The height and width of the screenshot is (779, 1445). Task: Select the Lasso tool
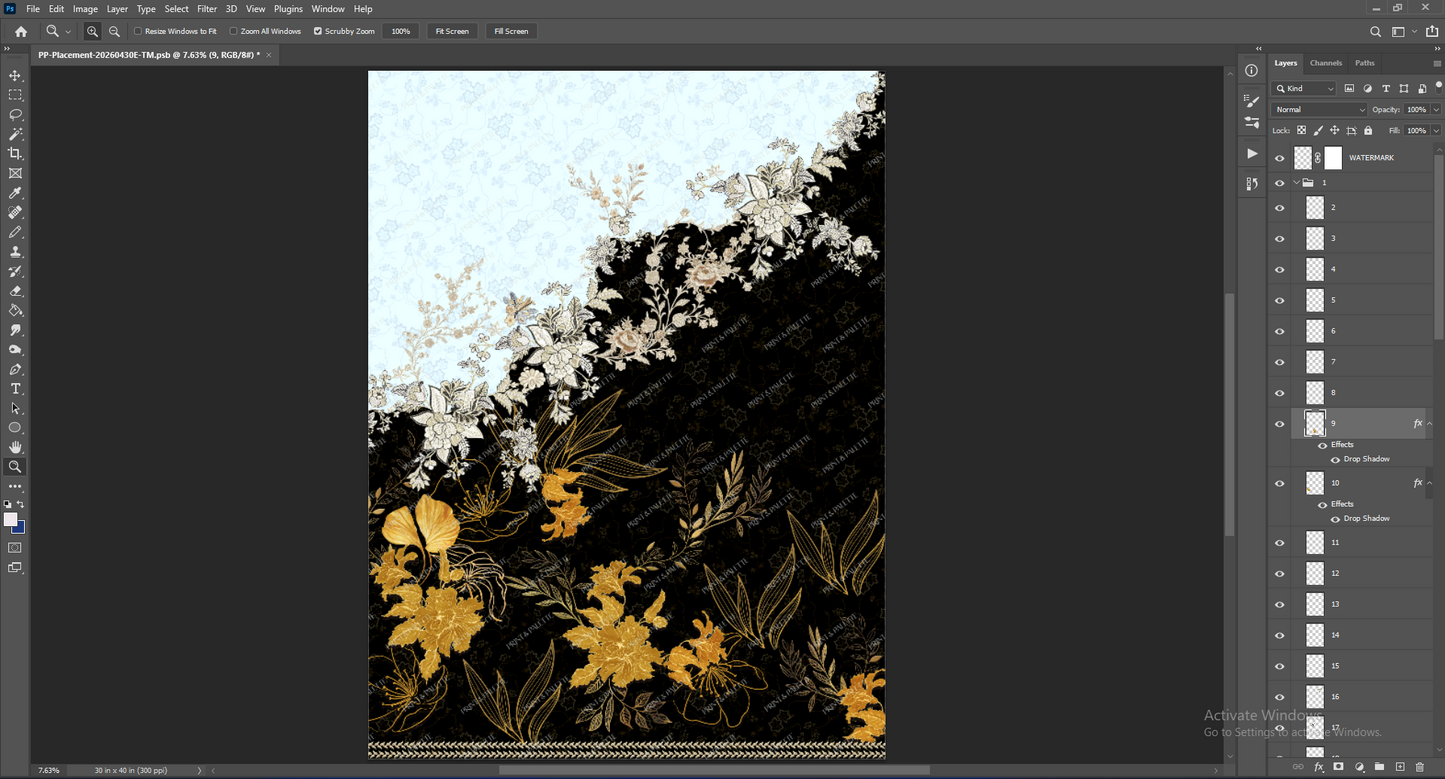click(x=15, y=115)
